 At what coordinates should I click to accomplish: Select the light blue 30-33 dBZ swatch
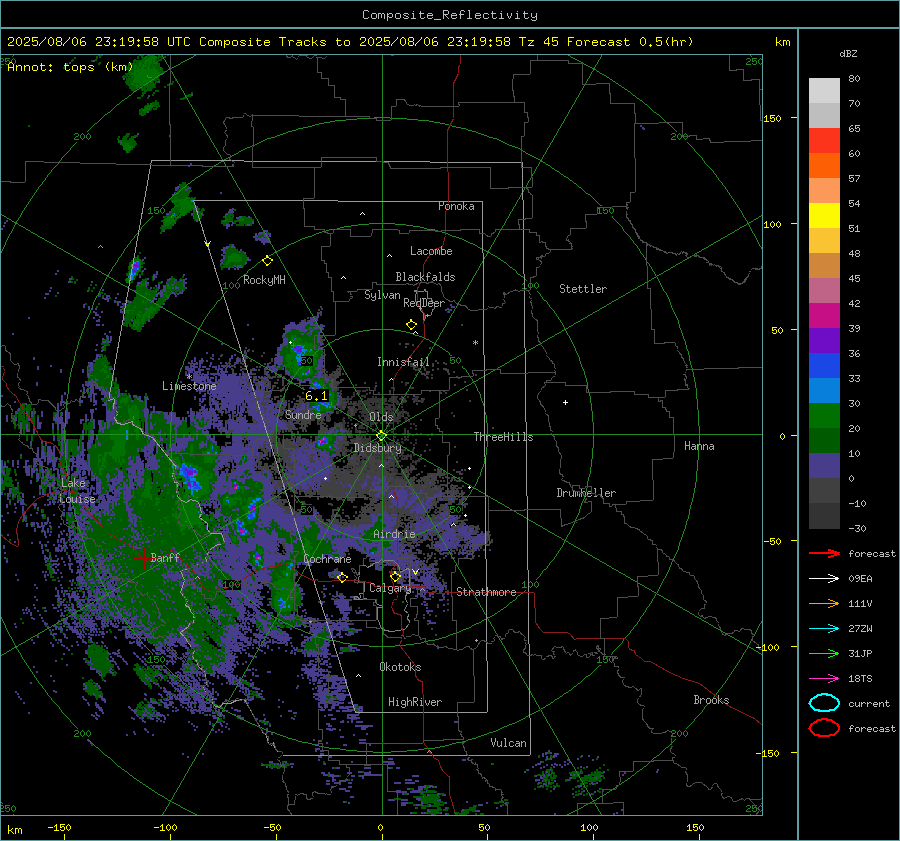pos(824,390)
